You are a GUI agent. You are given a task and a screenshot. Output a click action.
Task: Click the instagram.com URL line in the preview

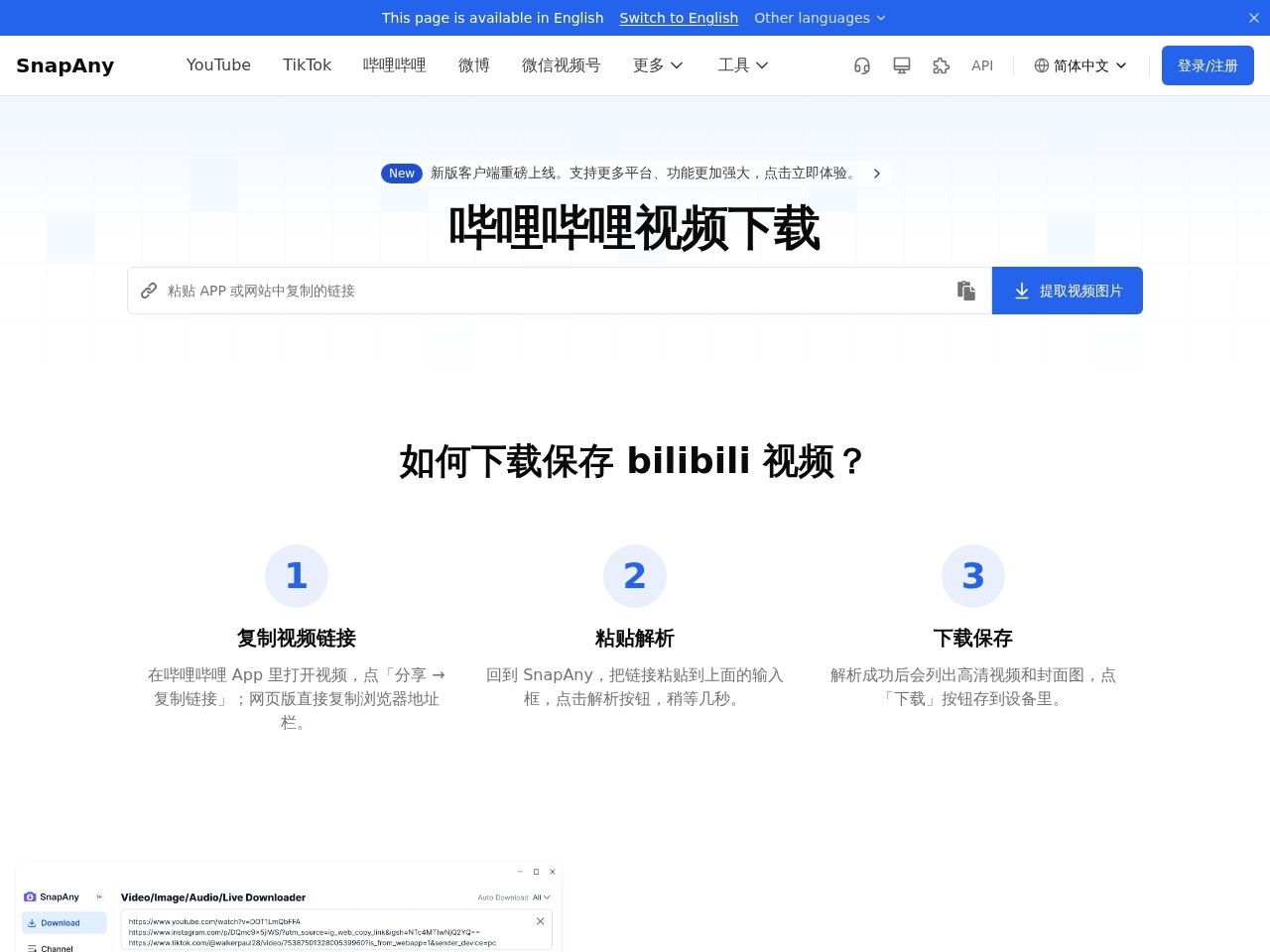304,932
